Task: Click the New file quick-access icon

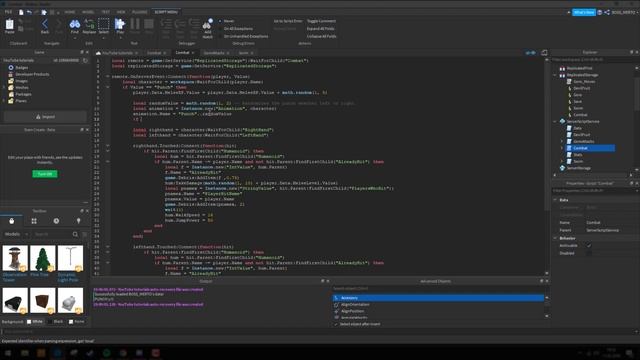Action: 21,12
